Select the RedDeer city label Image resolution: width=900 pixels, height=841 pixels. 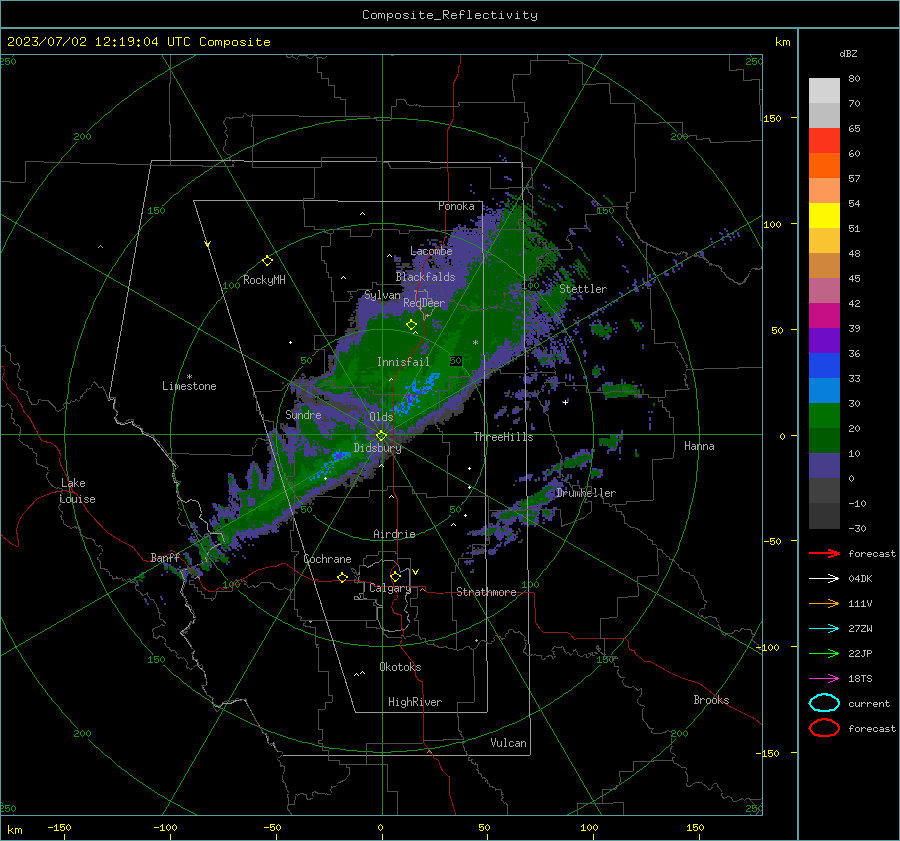(x=424, y=303)
